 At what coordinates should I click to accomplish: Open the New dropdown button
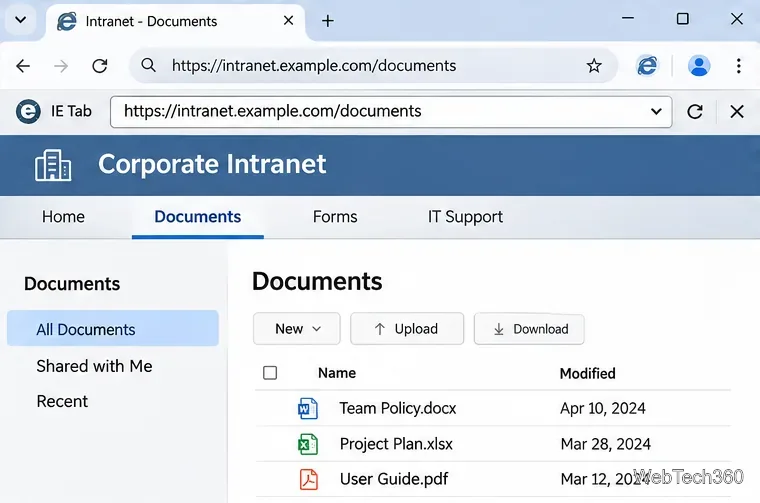[x=297, y=329]
